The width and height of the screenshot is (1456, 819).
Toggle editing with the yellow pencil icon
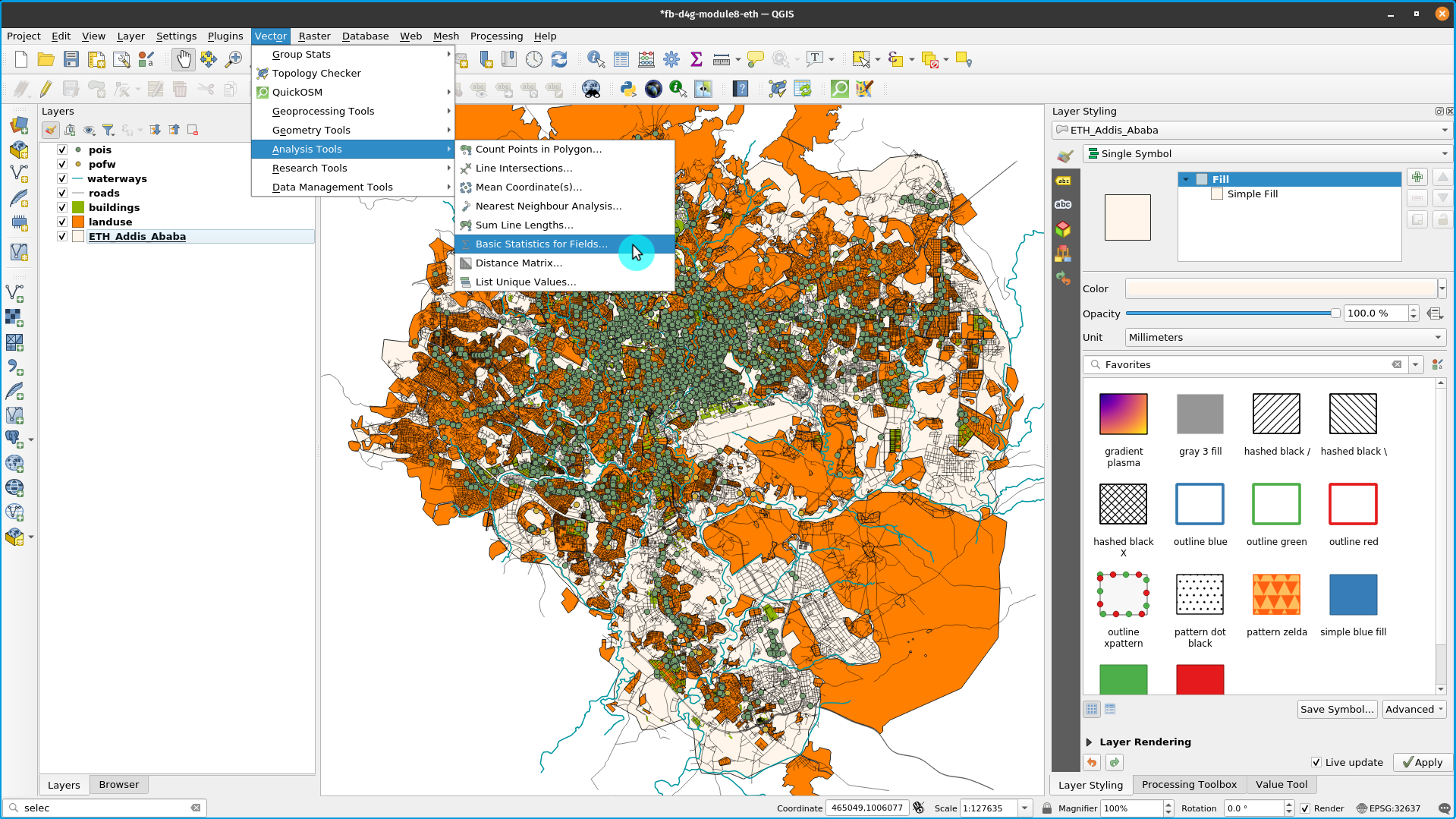pos(46,89)
